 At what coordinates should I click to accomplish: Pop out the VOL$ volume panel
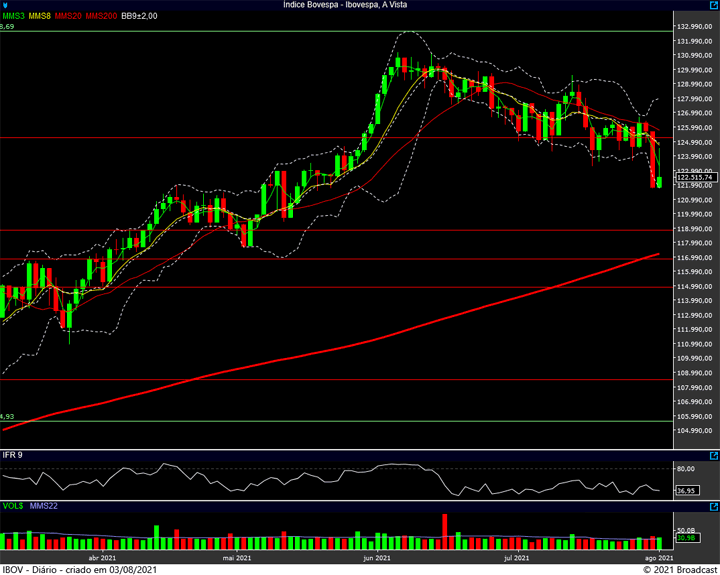click(714, 507)
